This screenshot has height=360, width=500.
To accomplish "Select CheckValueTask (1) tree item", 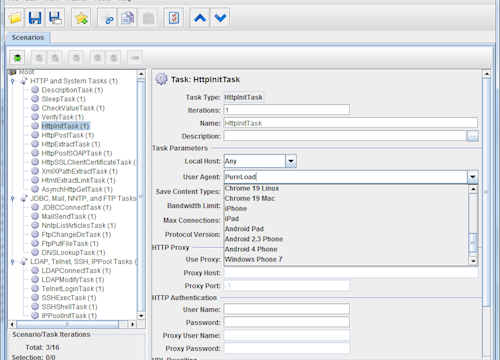I will click(x=73, y=108).
